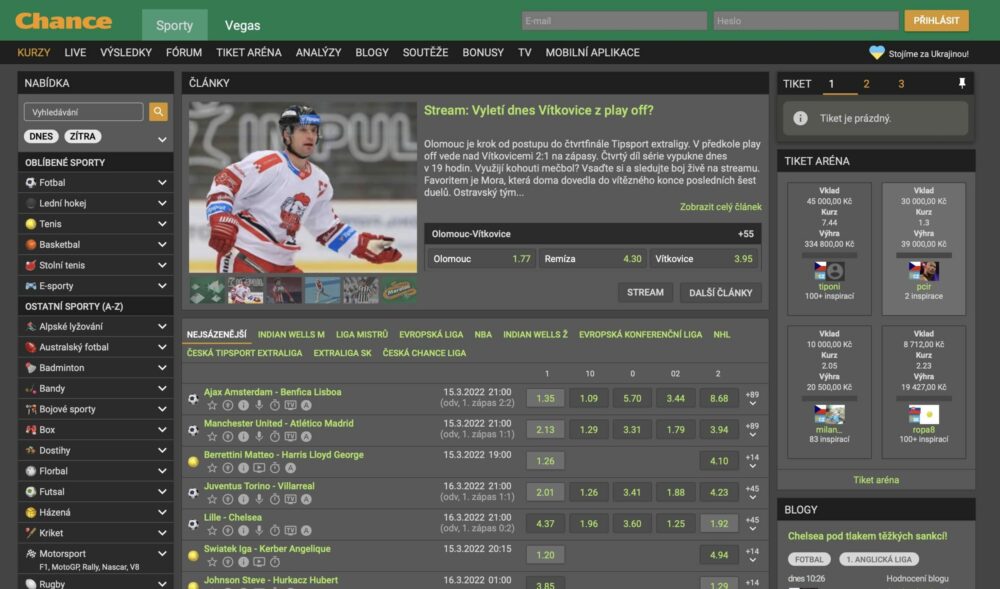The height and width of the screenshot is (589, 1000).
Task: Select the second article thumbnail with hockey player
Action: click(x=246, y=290)
